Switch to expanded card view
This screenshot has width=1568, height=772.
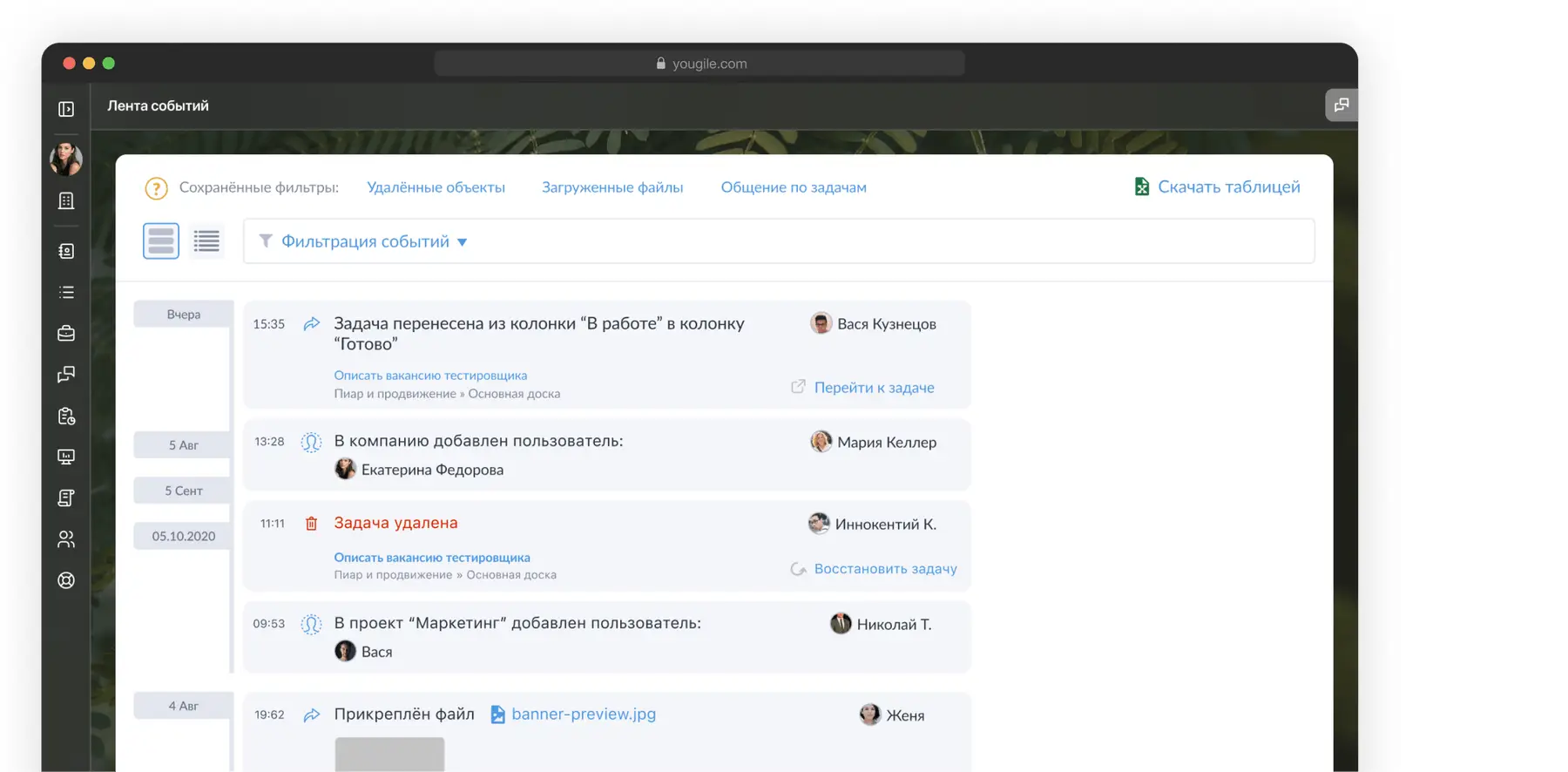161,241
